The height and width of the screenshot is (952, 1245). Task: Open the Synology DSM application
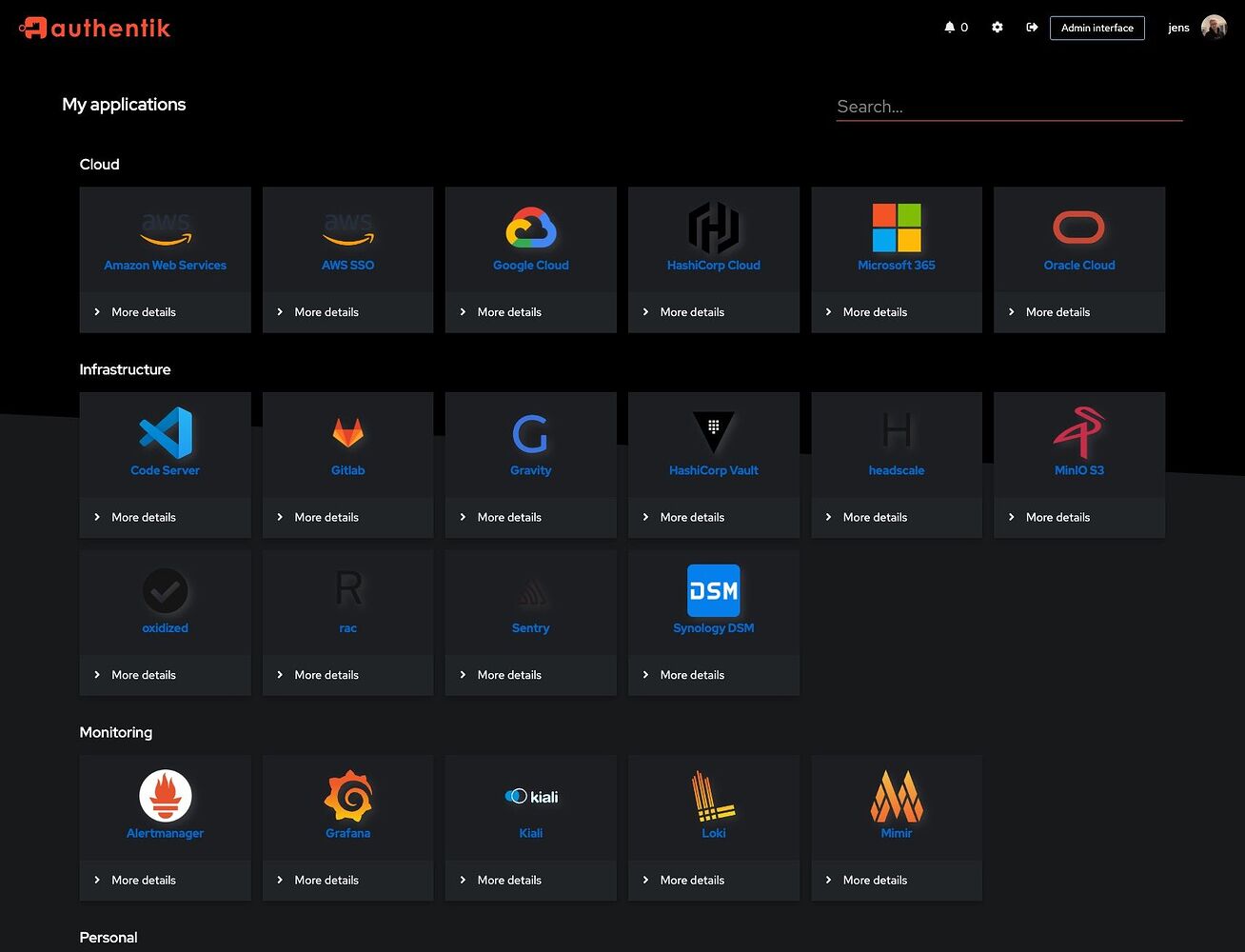713,589
